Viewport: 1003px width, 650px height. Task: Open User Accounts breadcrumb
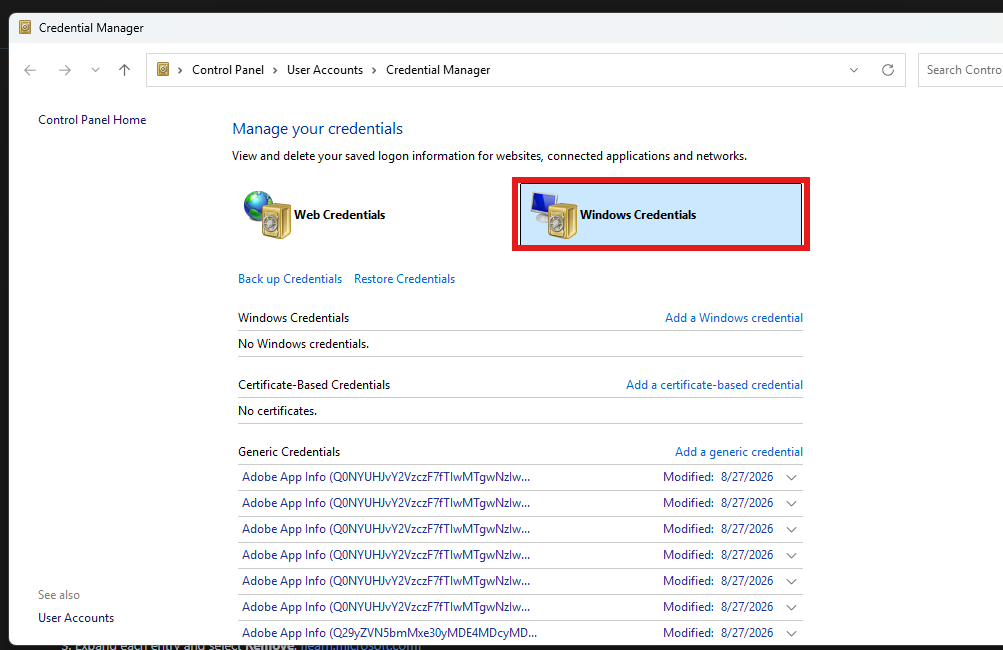(325, 70)
